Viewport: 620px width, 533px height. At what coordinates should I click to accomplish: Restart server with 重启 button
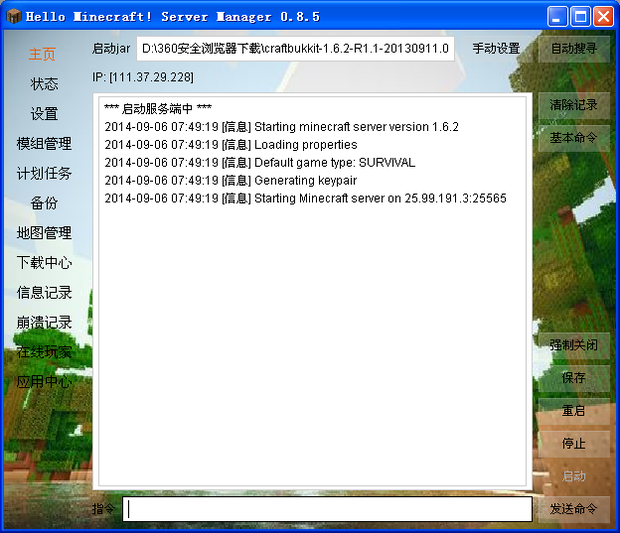[574, 411]
